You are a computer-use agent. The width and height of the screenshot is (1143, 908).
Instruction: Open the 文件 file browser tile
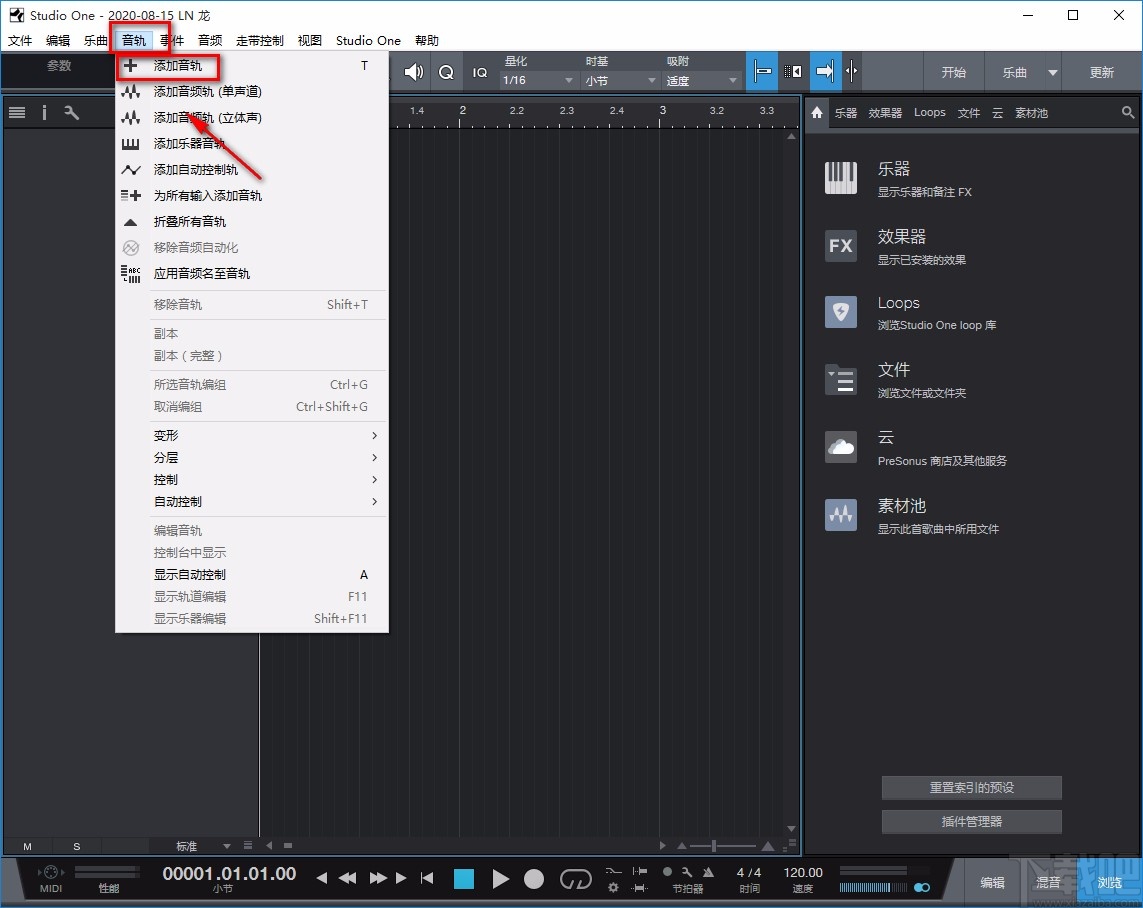[840, 380]
